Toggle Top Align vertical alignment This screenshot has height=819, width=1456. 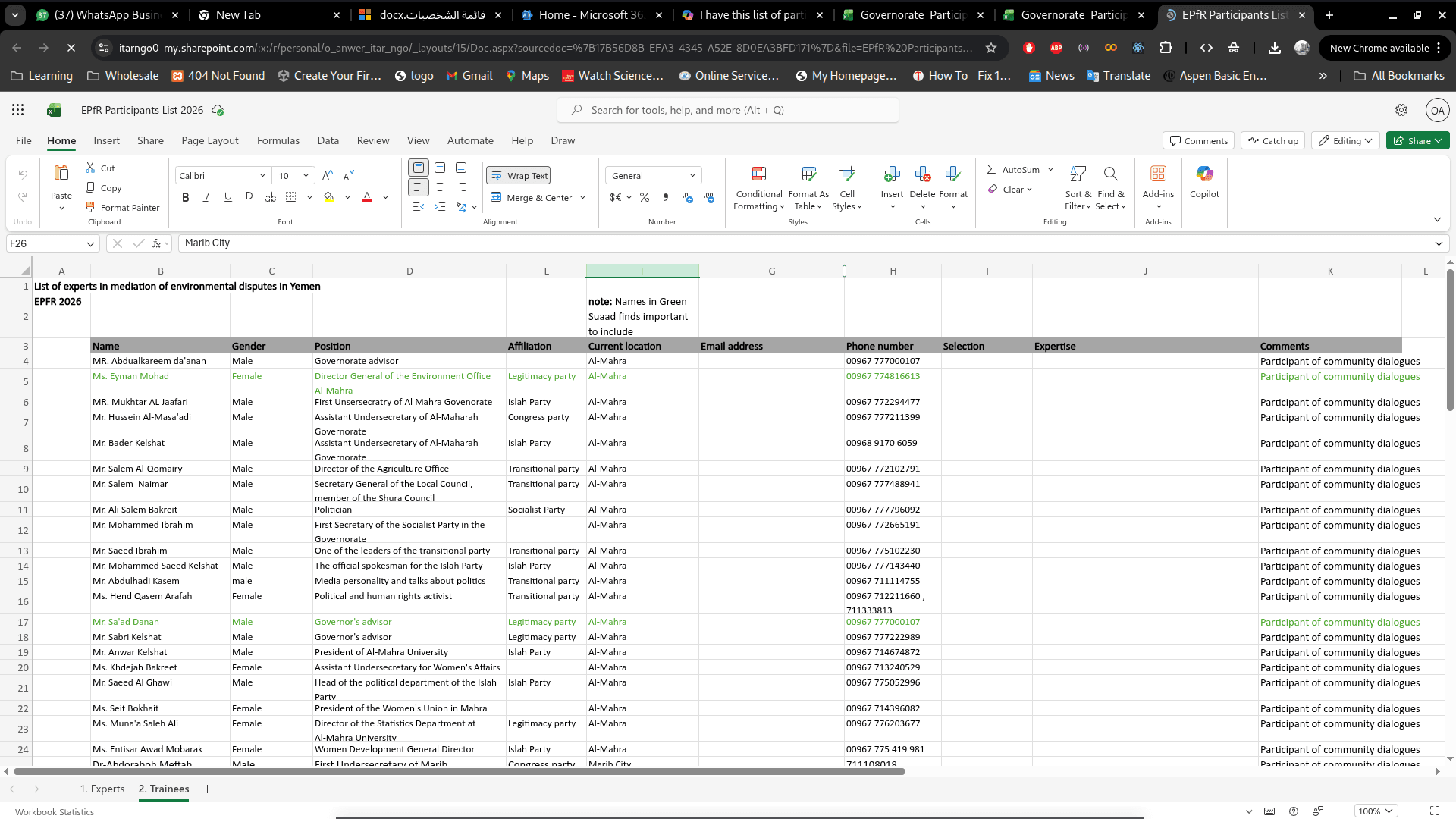click(x=419, y=168)
